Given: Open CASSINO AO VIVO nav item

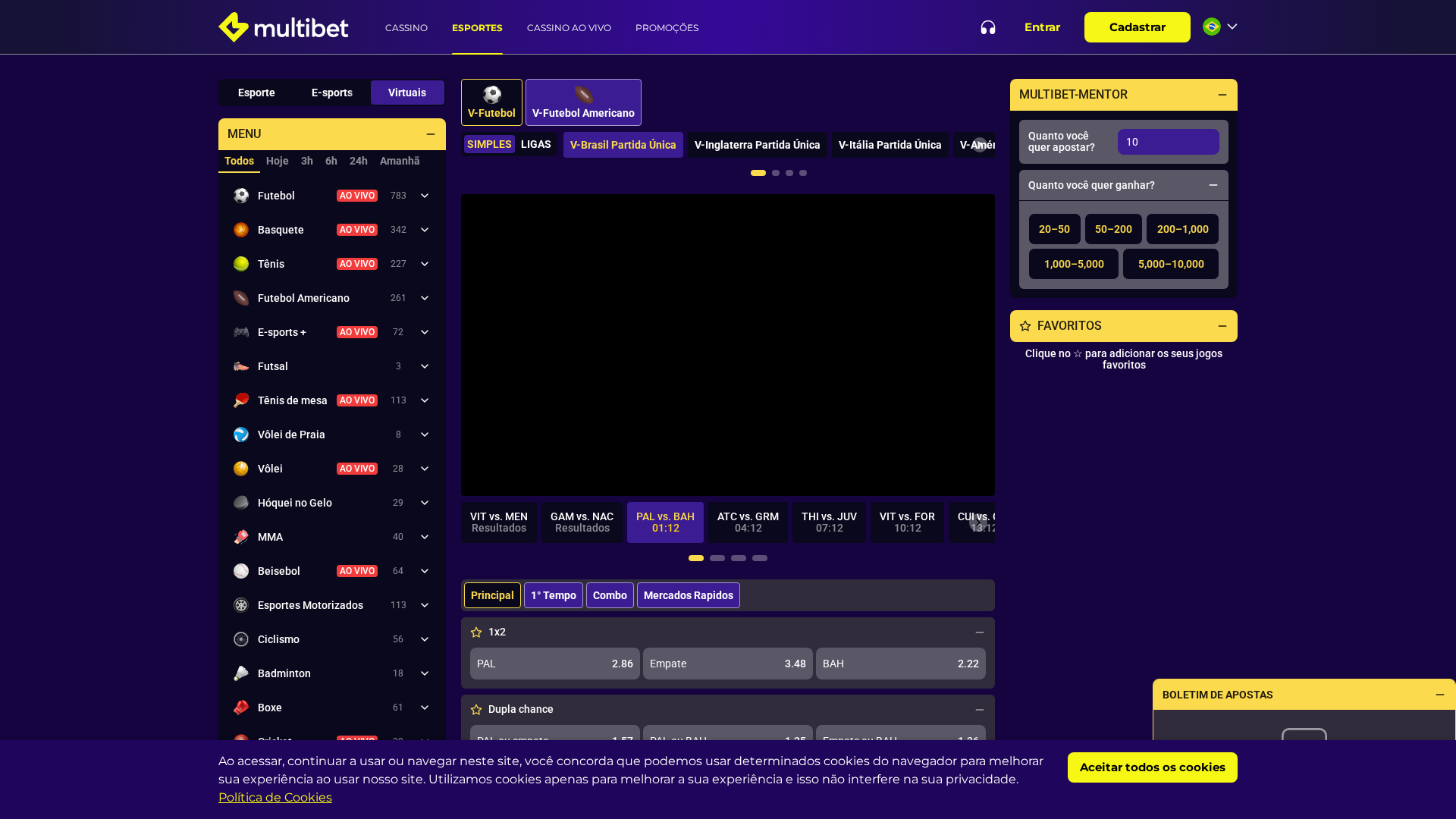Looking at the screenshot, I should (x=569, y=28).
